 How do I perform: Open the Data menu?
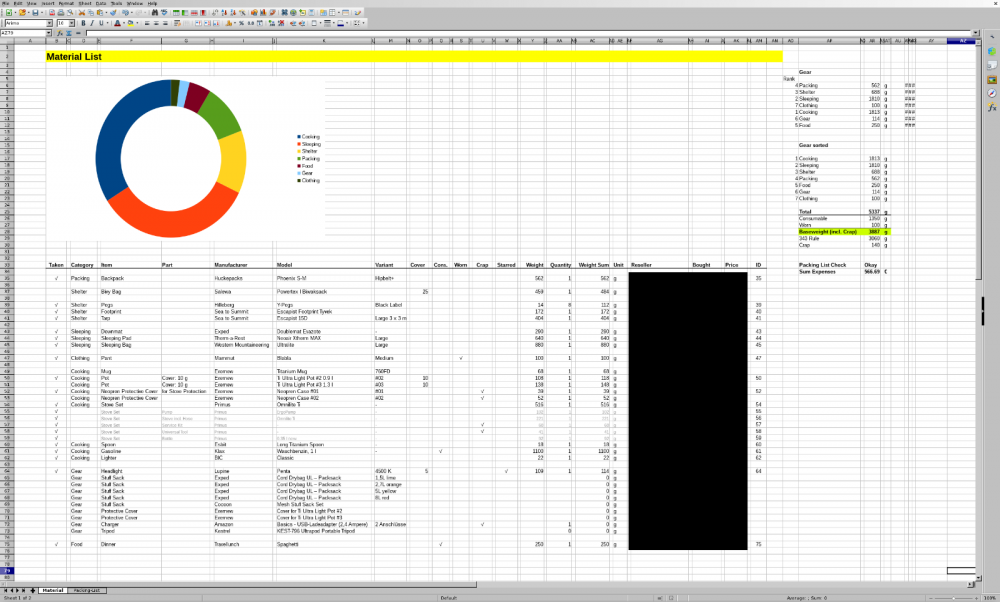pos(100,3)
